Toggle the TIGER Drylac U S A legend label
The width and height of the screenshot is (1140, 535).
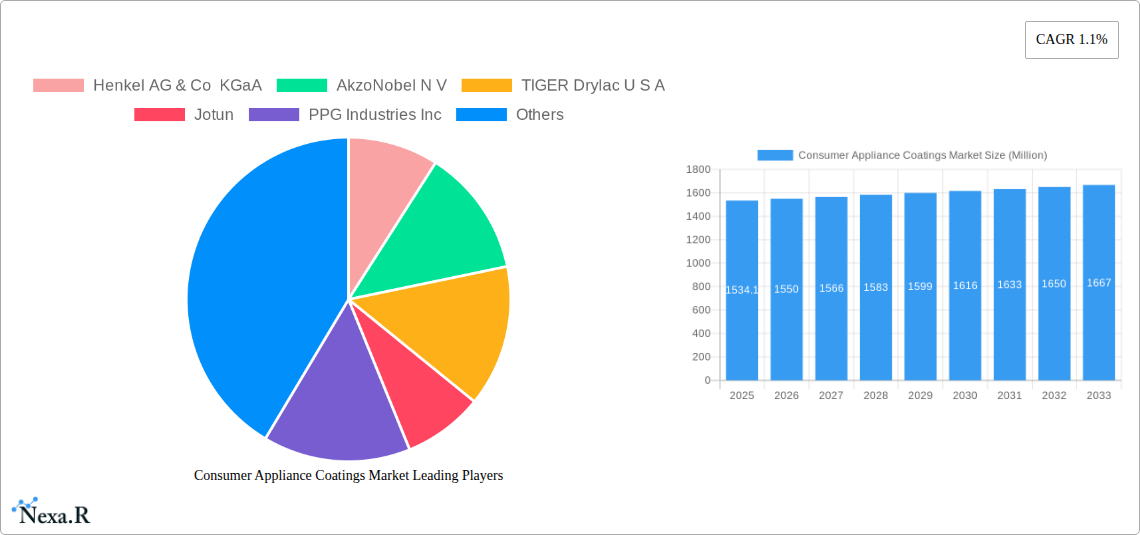click(x=593, y=85)
